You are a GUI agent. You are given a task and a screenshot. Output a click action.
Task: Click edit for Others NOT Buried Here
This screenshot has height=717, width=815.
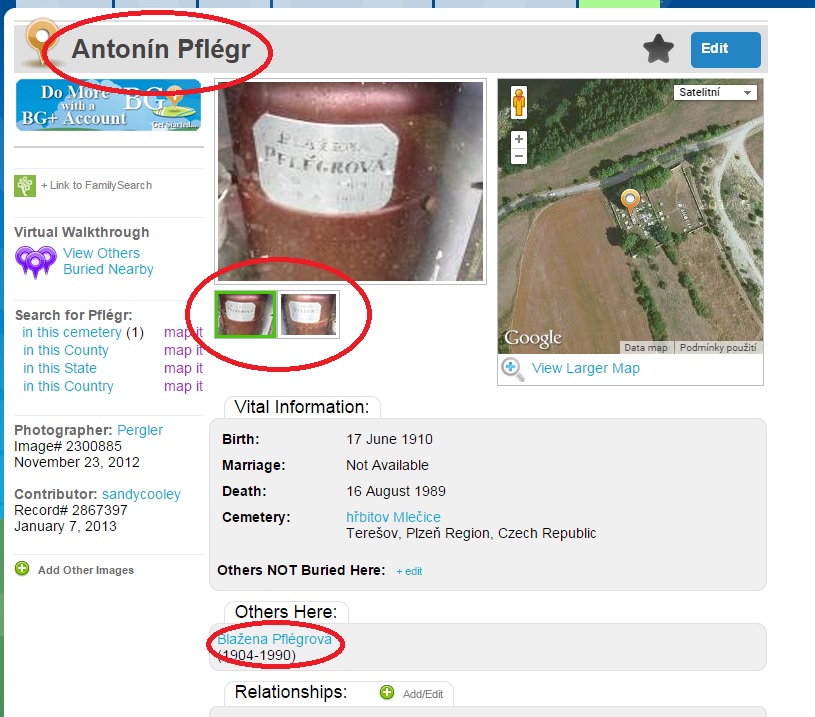point(409,571)
